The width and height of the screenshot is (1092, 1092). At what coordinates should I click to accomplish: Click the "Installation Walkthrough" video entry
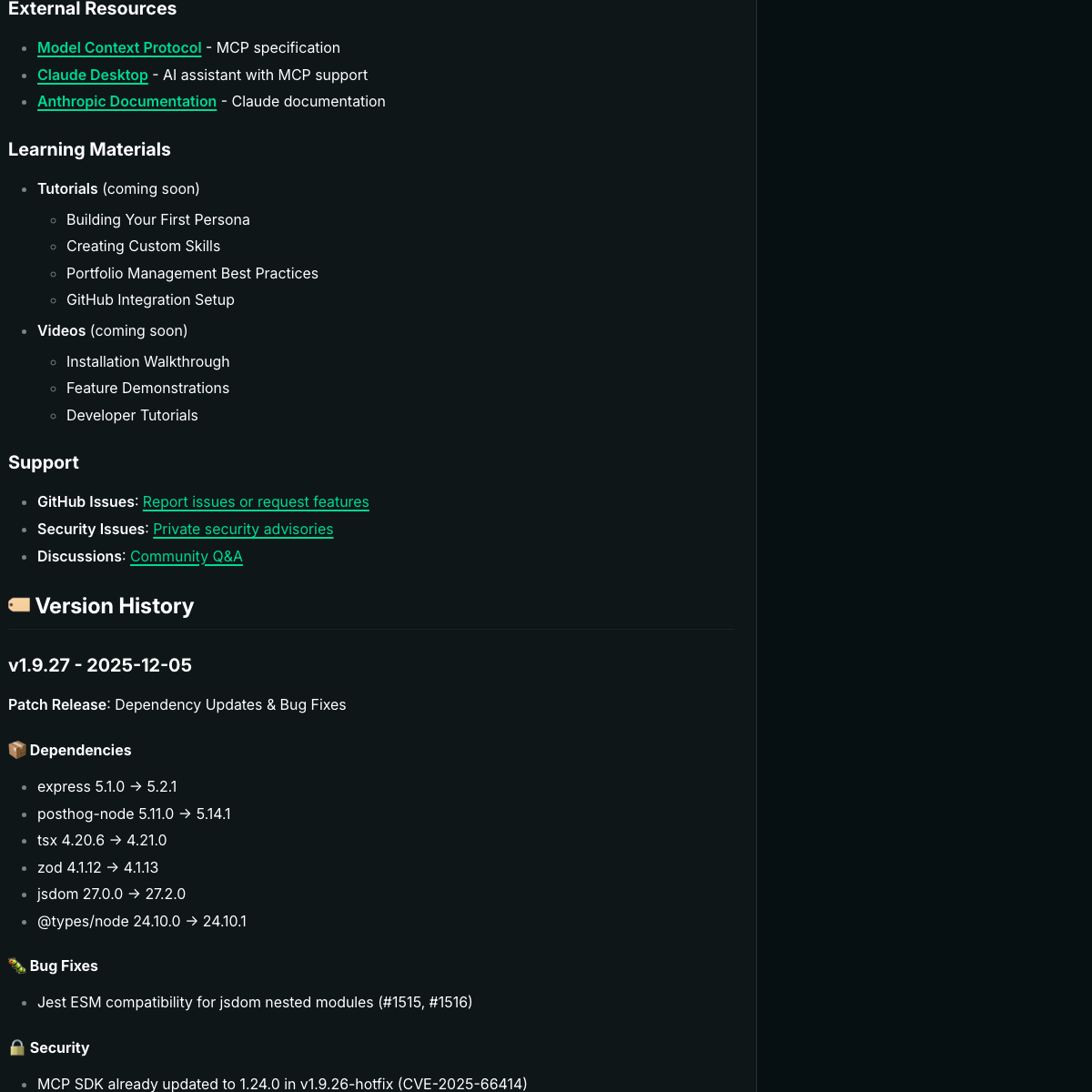pos(148,362)
